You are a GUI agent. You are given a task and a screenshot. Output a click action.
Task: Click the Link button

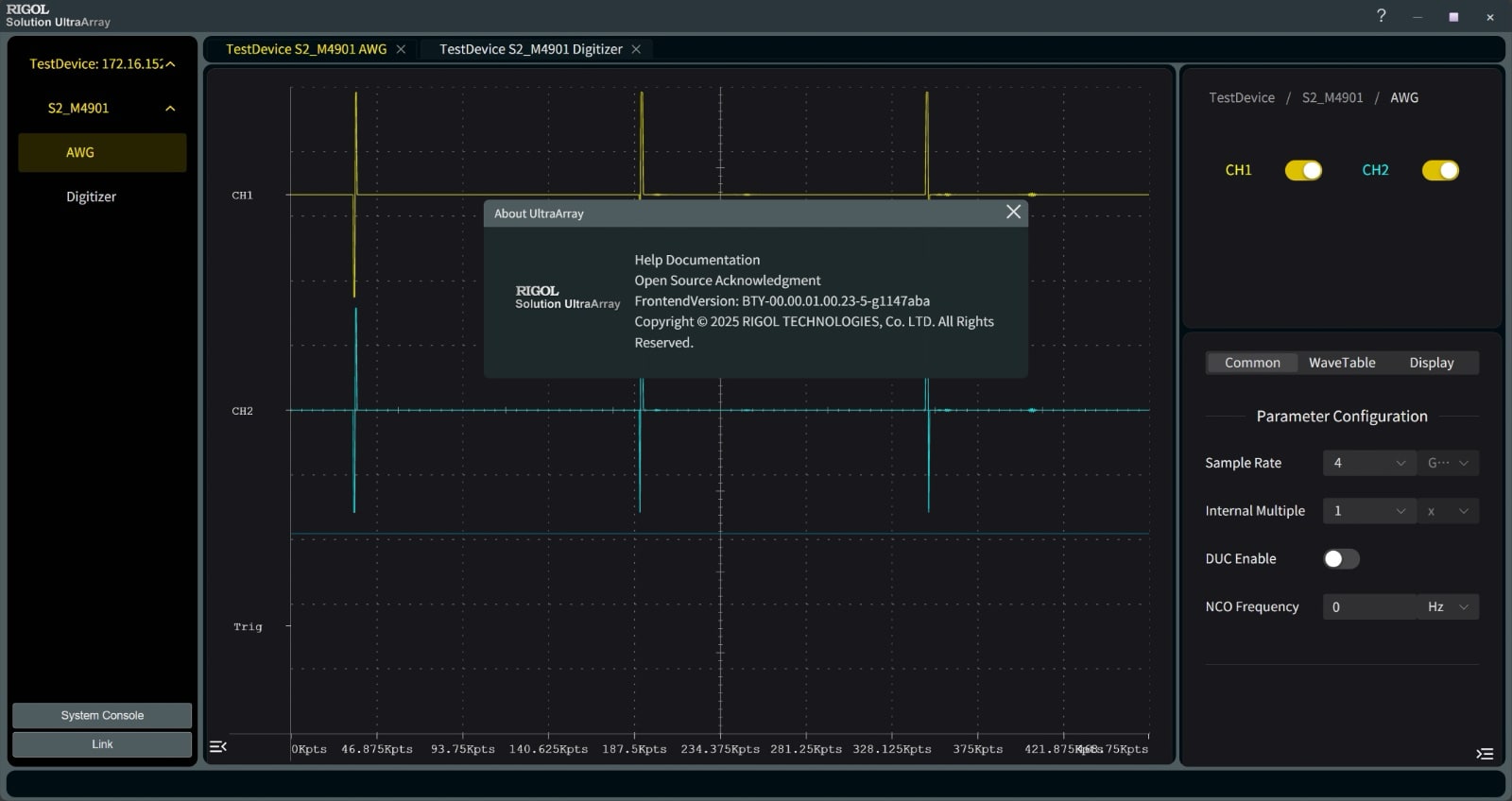point(102,744)
